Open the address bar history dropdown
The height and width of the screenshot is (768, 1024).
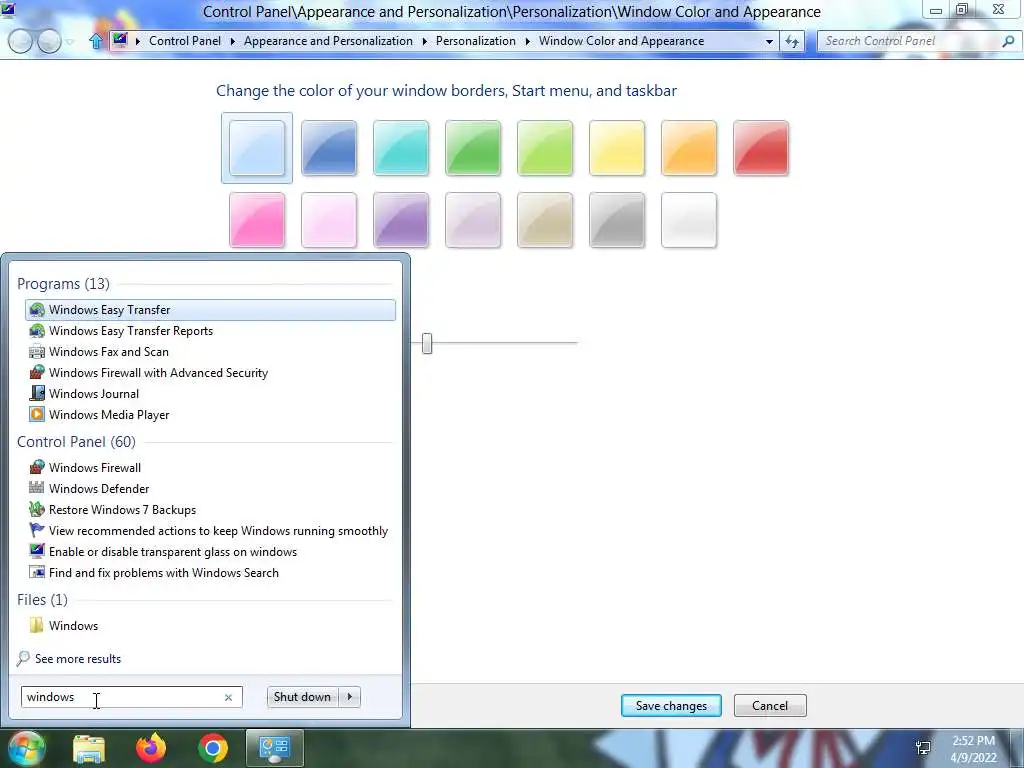click(x=769, y=41)
